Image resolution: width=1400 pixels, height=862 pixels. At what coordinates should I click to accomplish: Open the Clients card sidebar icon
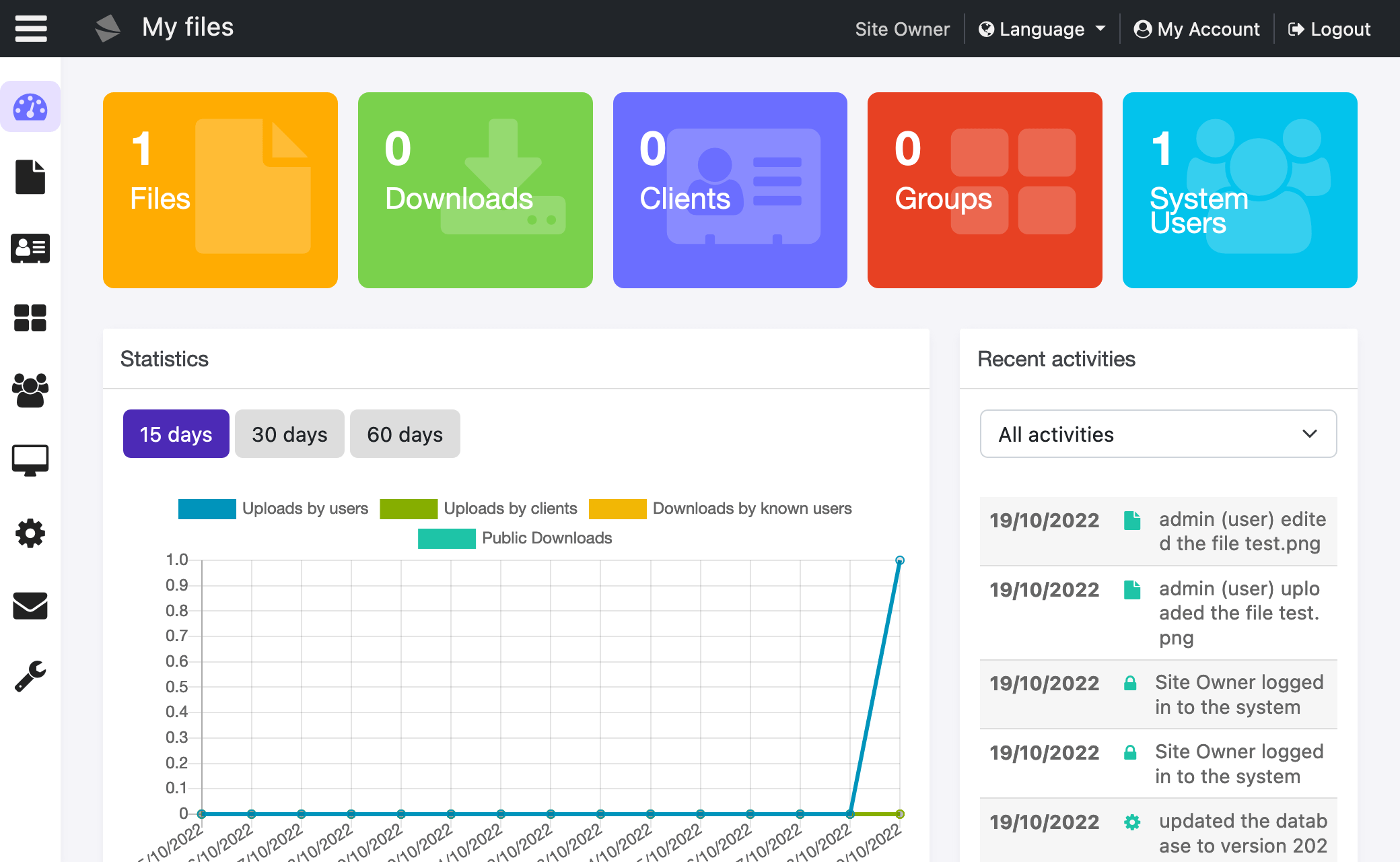point(30,248)
